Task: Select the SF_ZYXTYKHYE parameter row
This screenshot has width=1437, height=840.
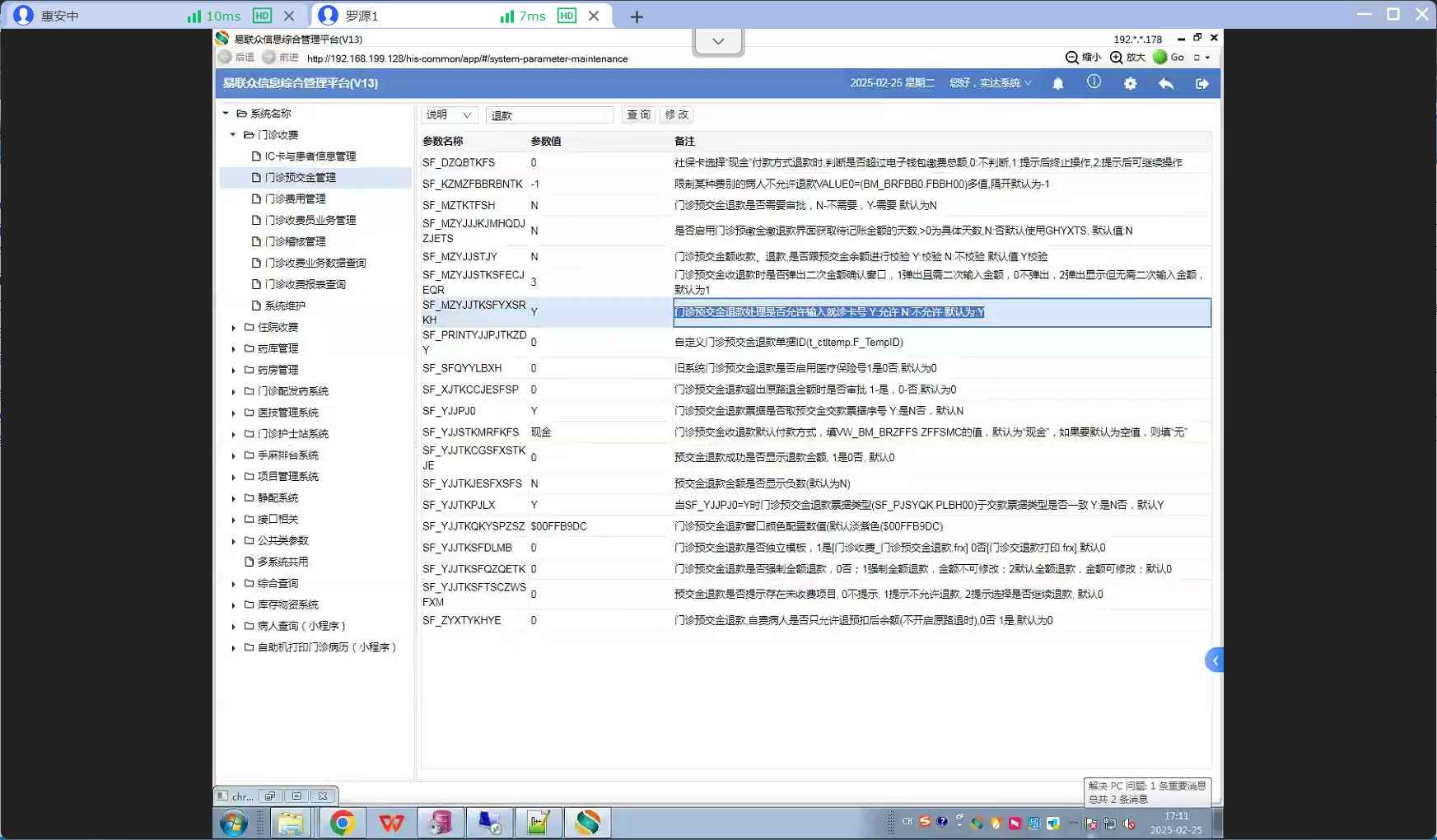Action: tap(816, 621)
